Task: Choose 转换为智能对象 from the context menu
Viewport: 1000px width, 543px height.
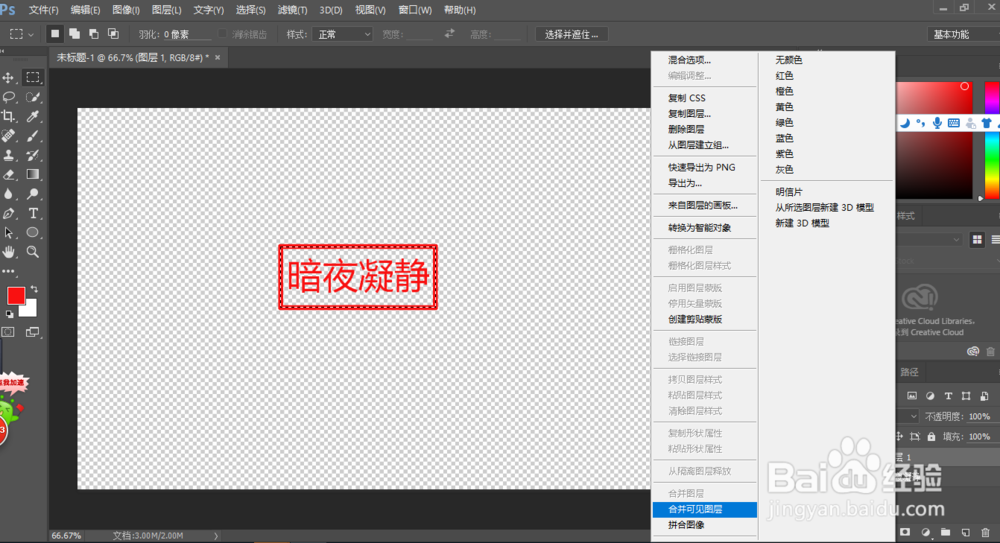Action: tap(705, 228)
